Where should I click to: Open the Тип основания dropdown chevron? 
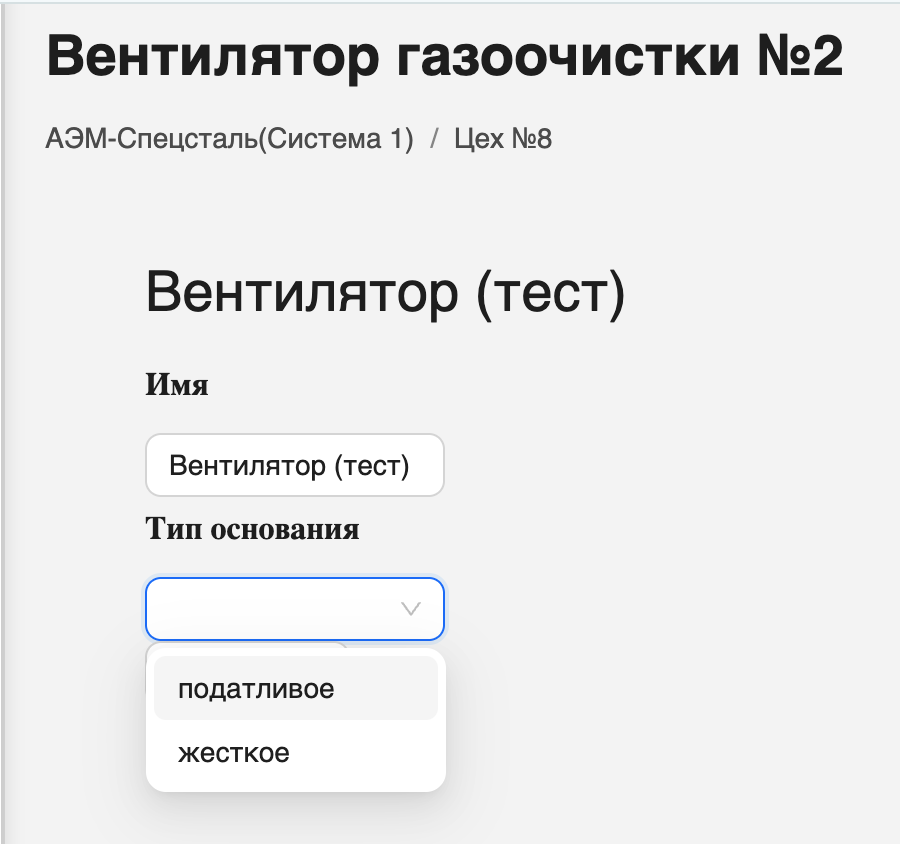pos(410,609)
